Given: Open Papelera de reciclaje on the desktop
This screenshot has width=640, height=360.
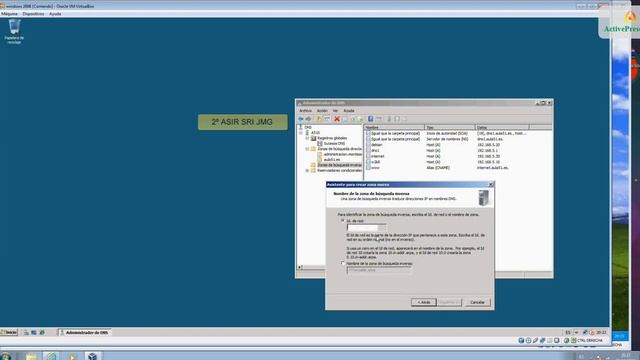Looking at the screenshot, I should (14, 31).
